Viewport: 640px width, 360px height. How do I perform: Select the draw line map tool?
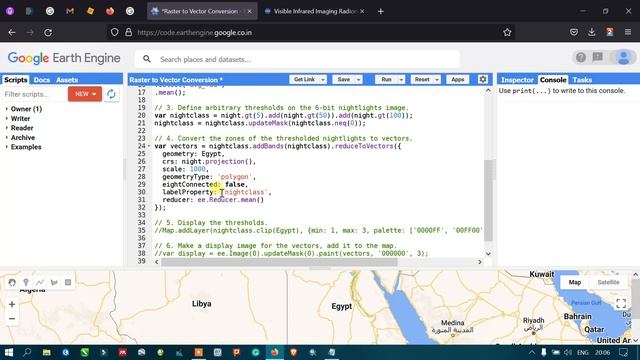[x=40, y=282]
